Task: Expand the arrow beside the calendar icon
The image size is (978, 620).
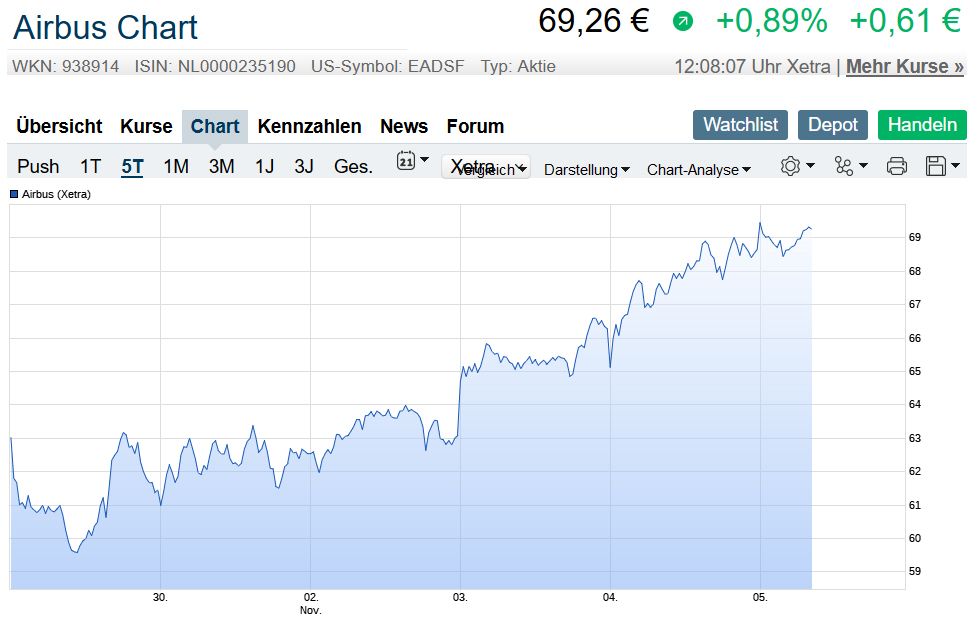Action: click(425, 160)
